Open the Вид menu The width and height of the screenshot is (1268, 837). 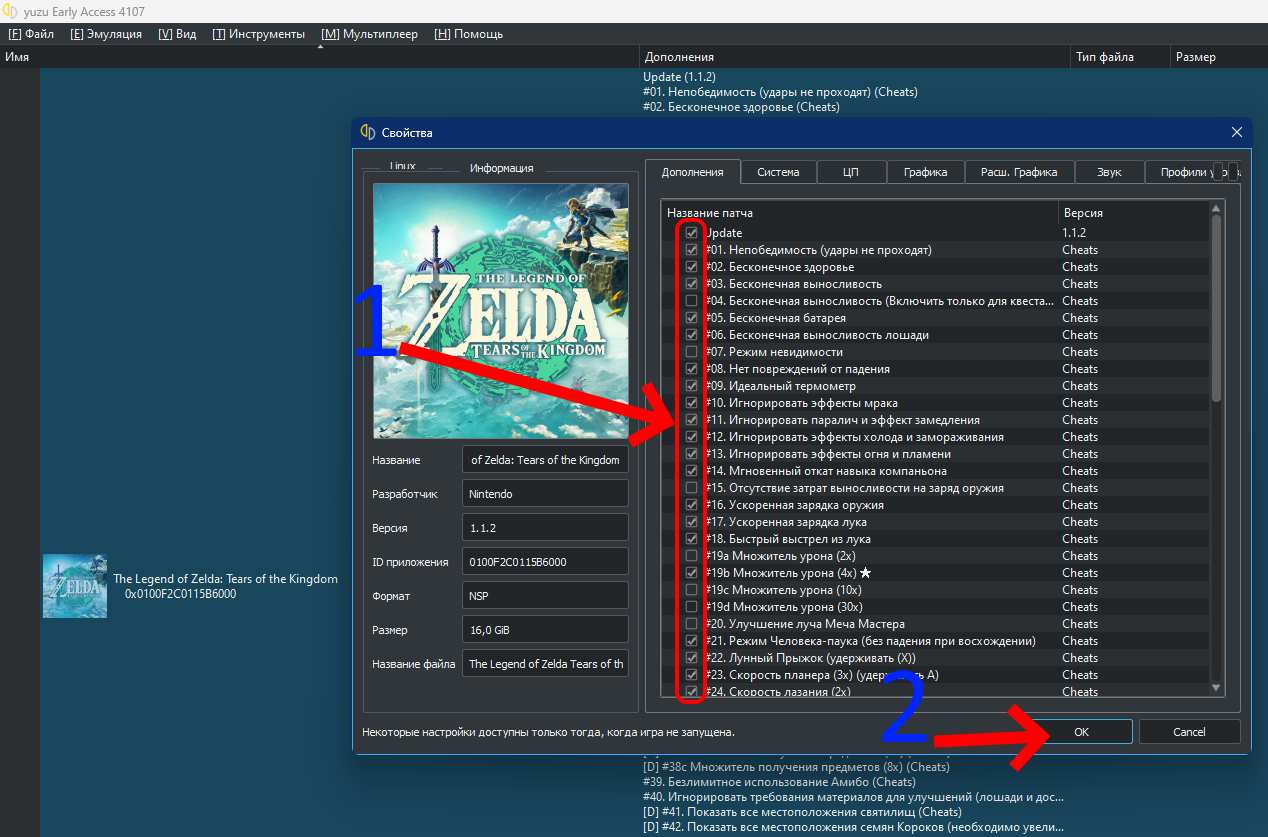(x=177, y=34)
